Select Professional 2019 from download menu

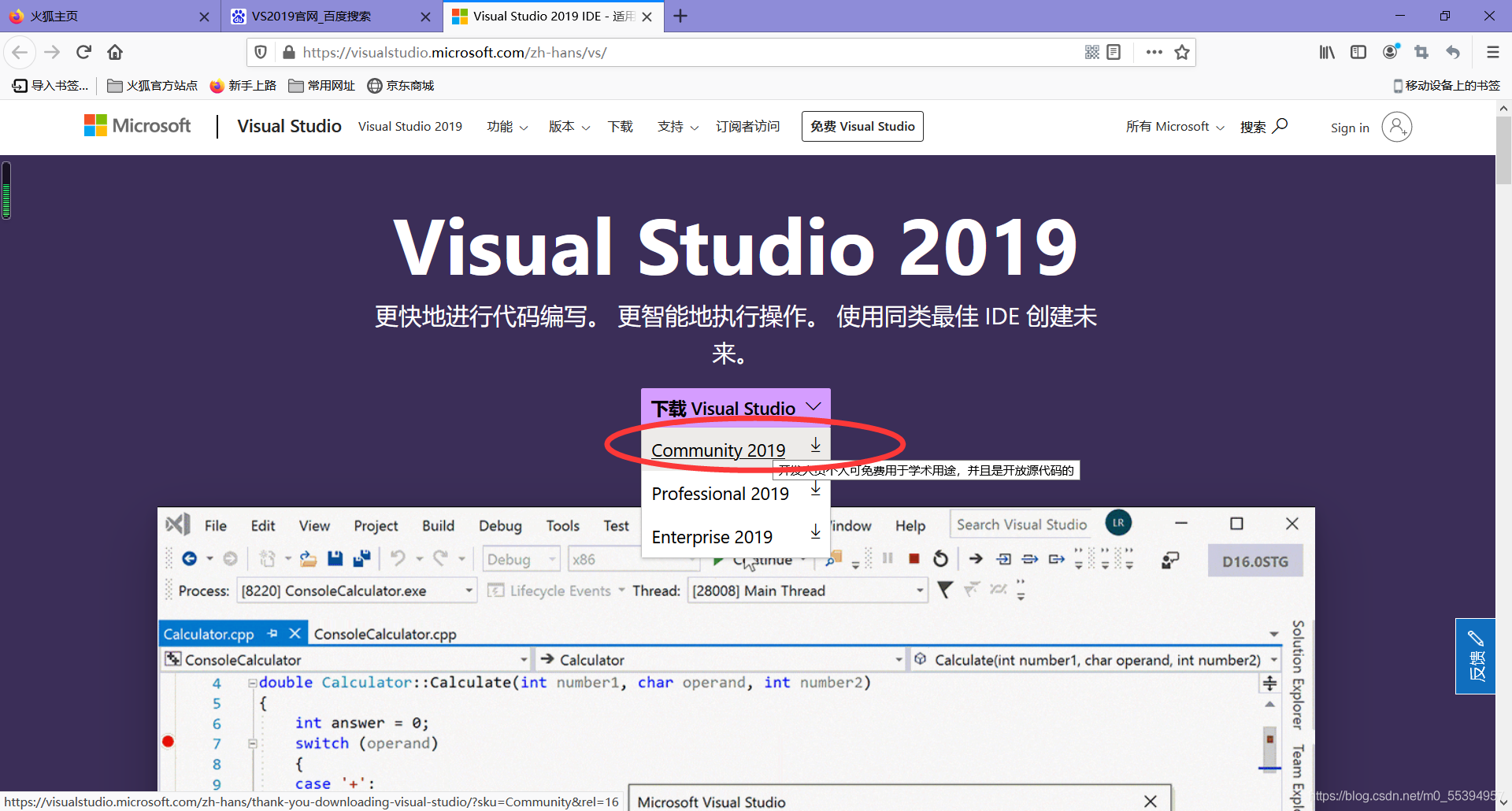point(736,494)
